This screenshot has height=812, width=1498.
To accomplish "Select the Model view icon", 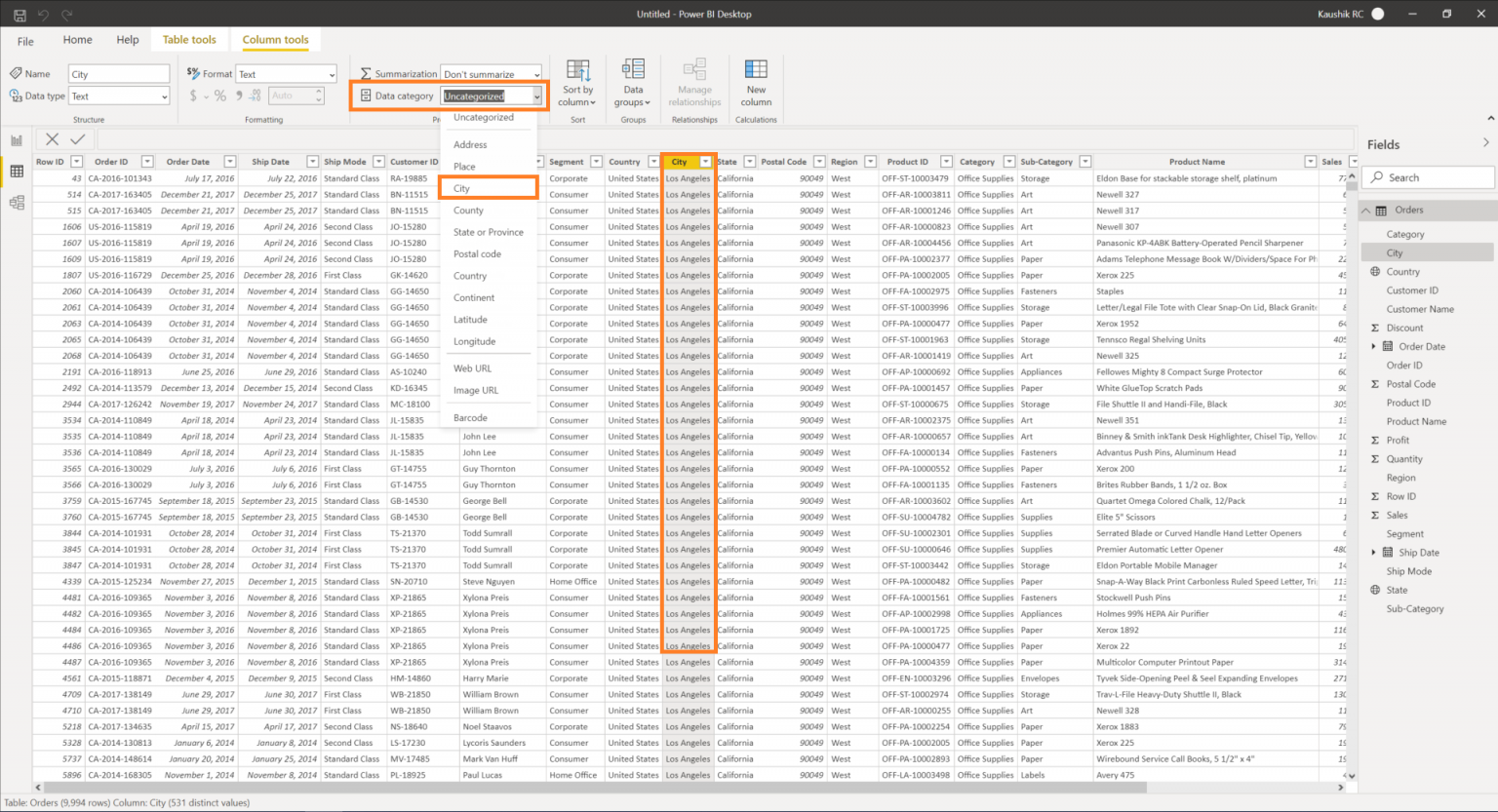I will (16, 202).
